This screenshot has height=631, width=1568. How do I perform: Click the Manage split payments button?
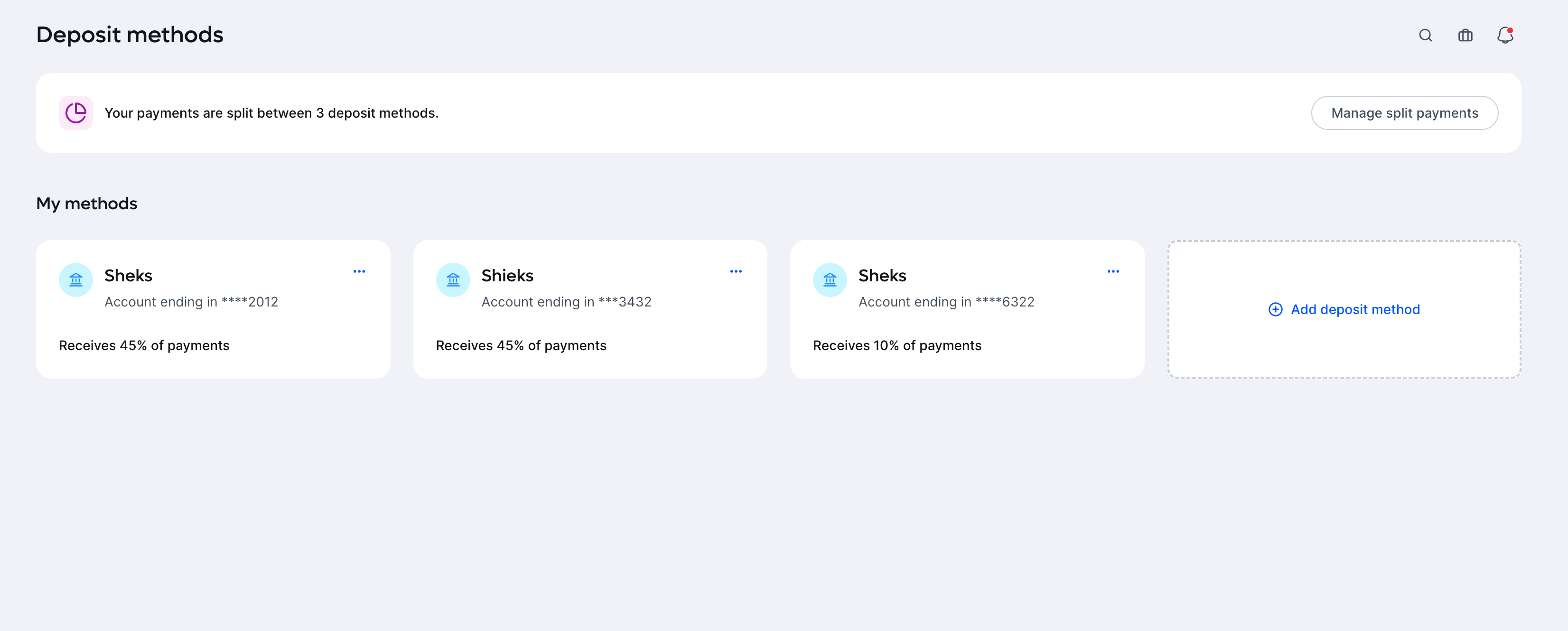pos(1404,112)
